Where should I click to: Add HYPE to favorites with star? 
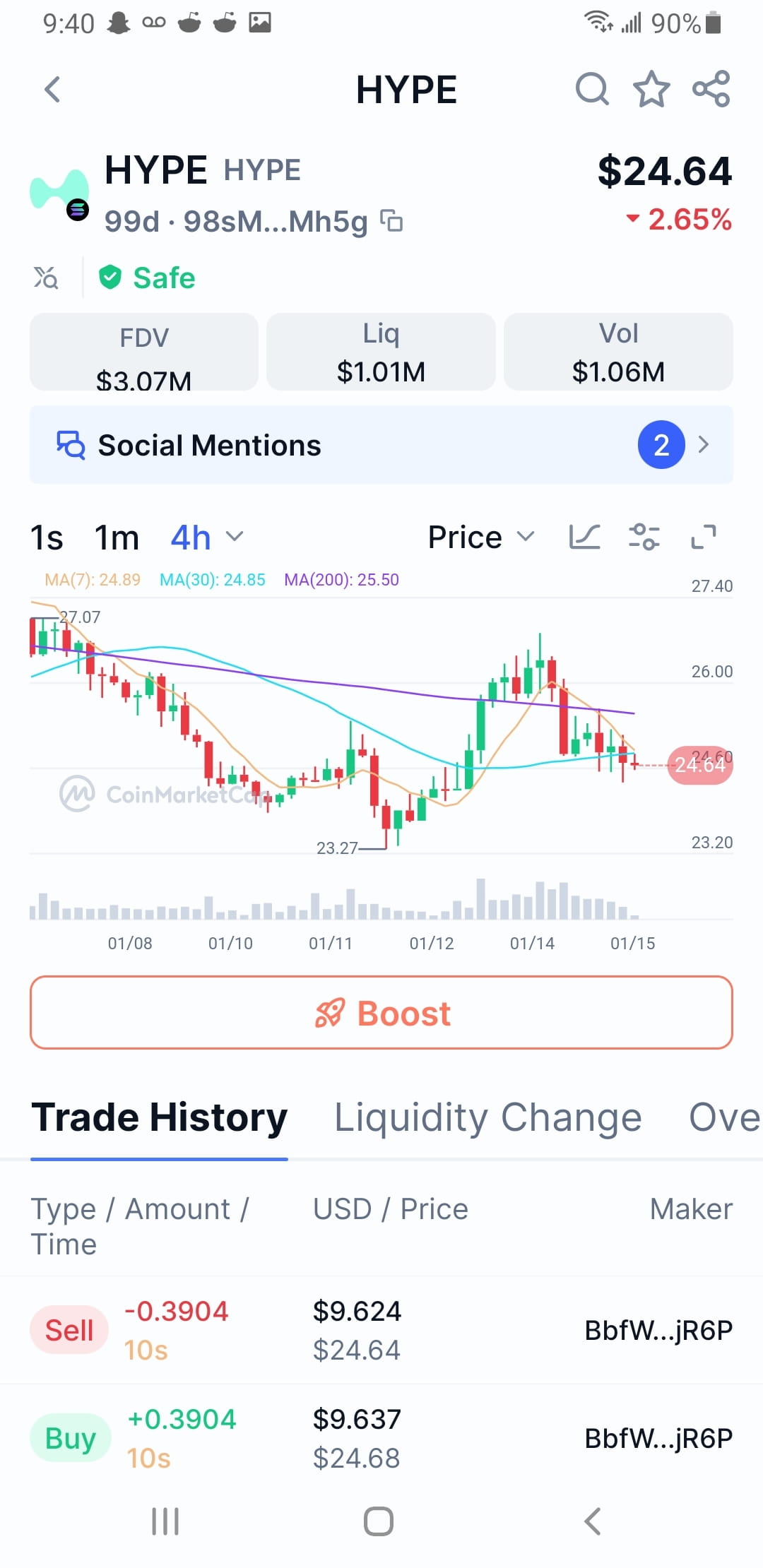(651, 90)
